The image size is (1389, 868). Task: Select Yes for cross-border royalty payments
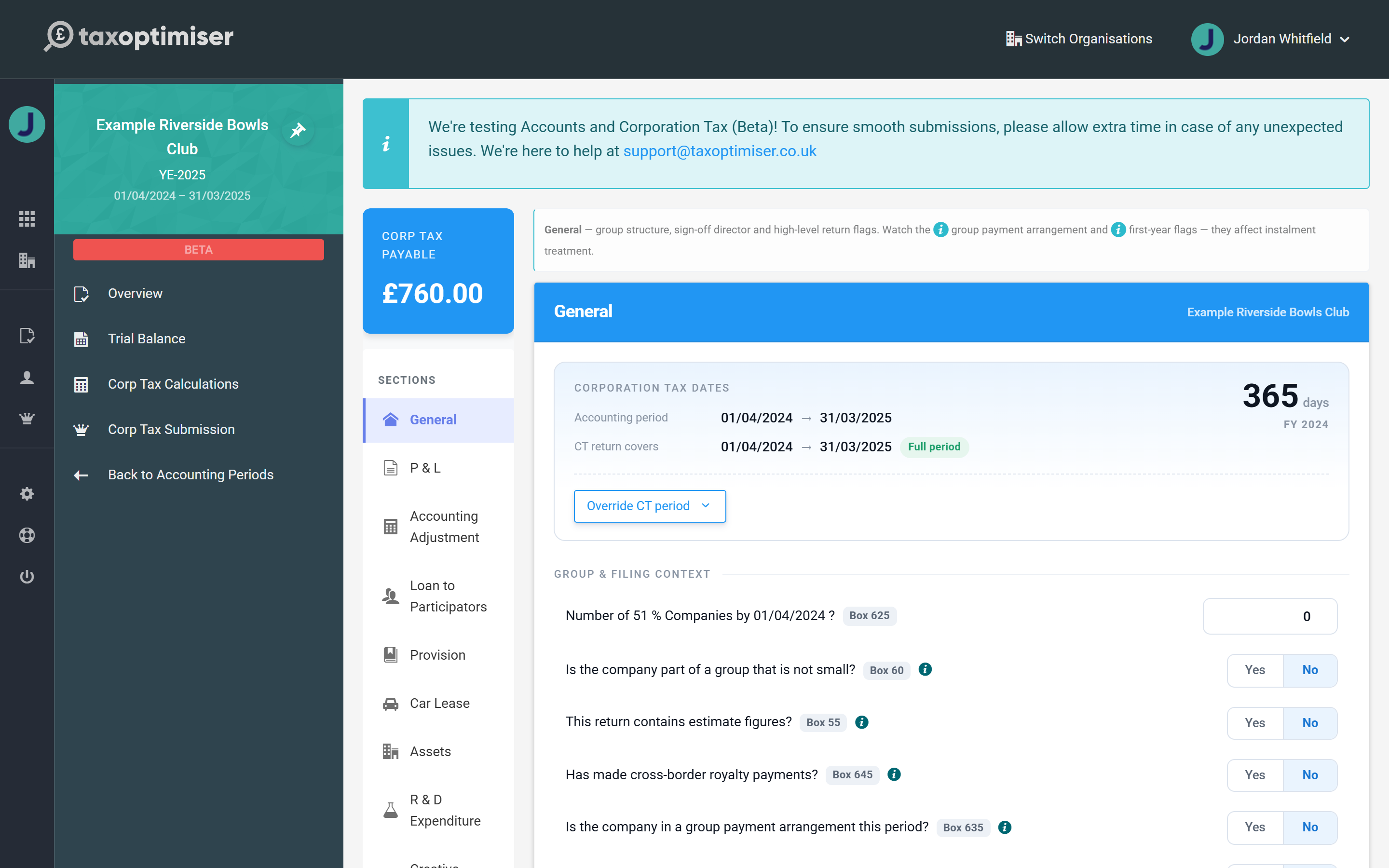[x=1255, y=775]
